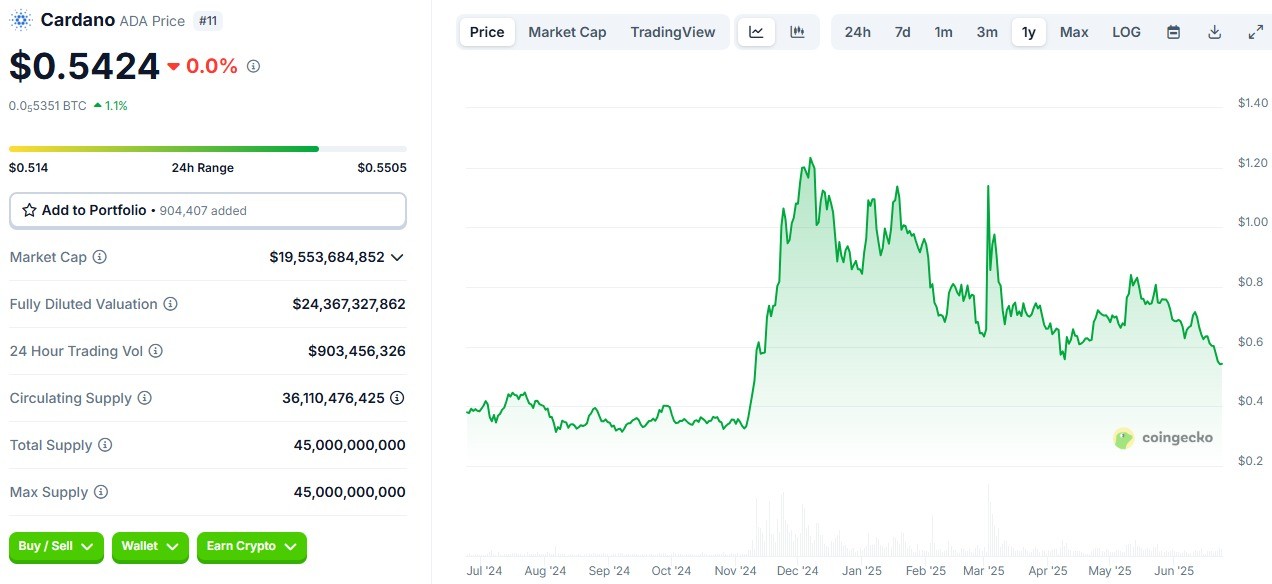Viewport: 1272px width, 584px height.
Task: Show Circulating Supply info icon
Action: [145, 398]
